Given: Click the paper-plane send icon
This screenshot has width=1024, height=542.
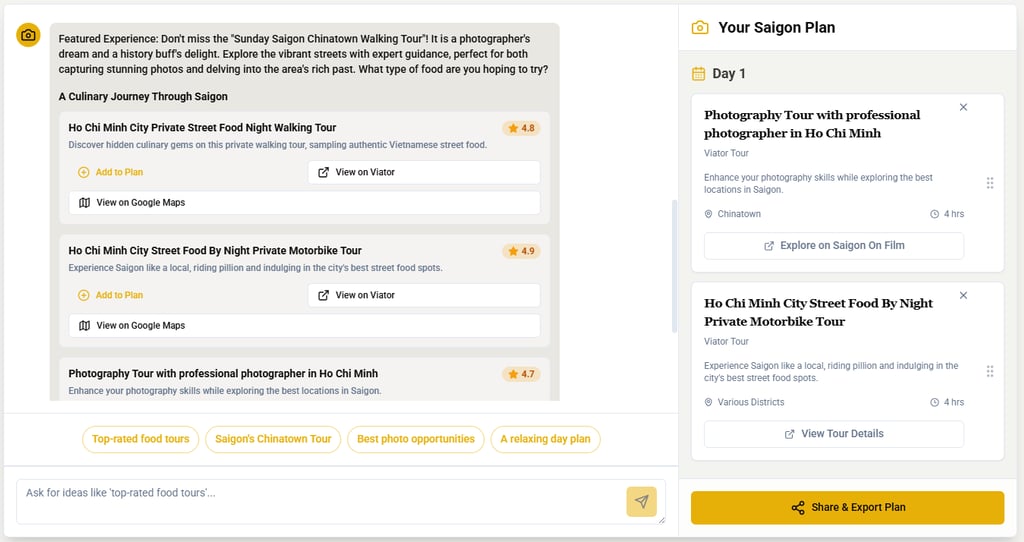Looking at the screenshot, I should coord(641,502).
